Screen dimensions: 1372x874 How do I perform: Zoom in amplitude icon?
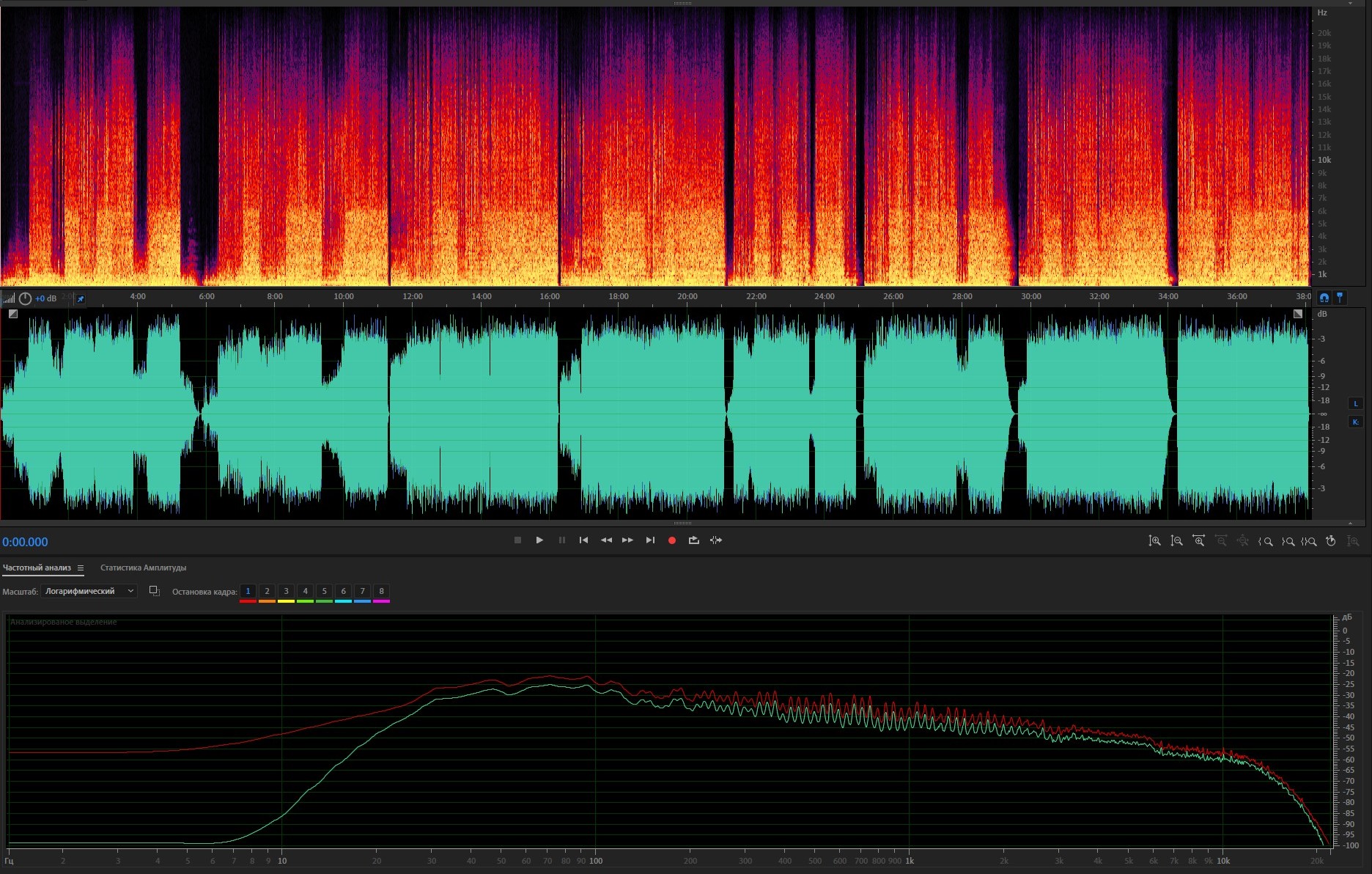click(1154, 541)
